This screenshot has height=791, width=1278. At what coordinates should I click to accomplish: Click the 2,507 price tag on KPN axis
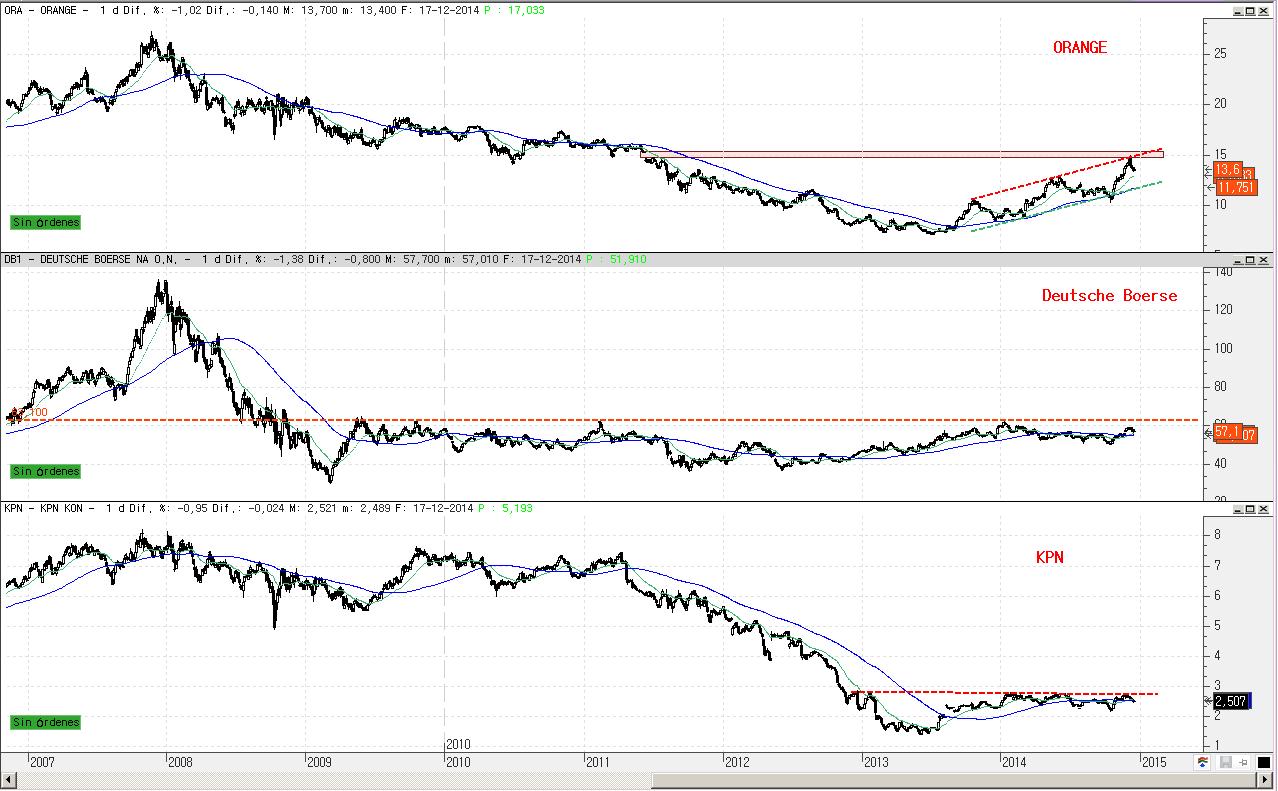click(x=1231, y=701)
